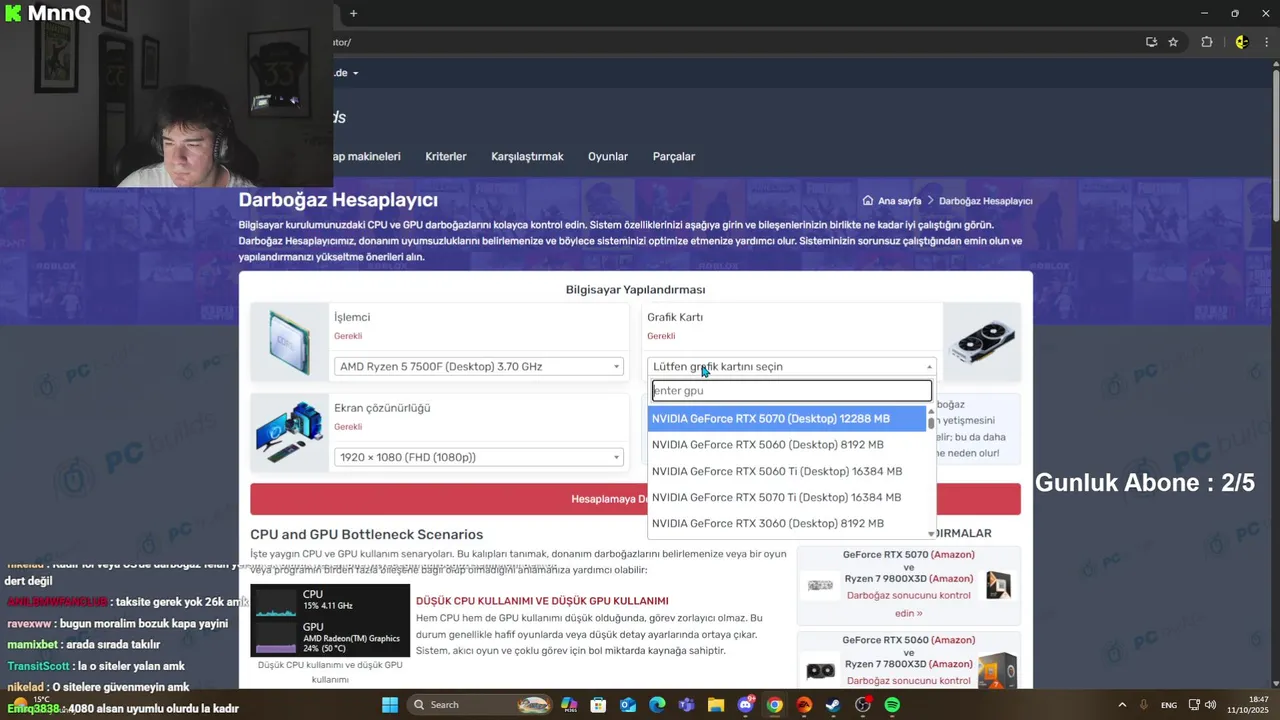Go to the Ana sayfa breadcrumb link
The image size is (1280, 720).
pyautogui.click(x=899, y=201)
